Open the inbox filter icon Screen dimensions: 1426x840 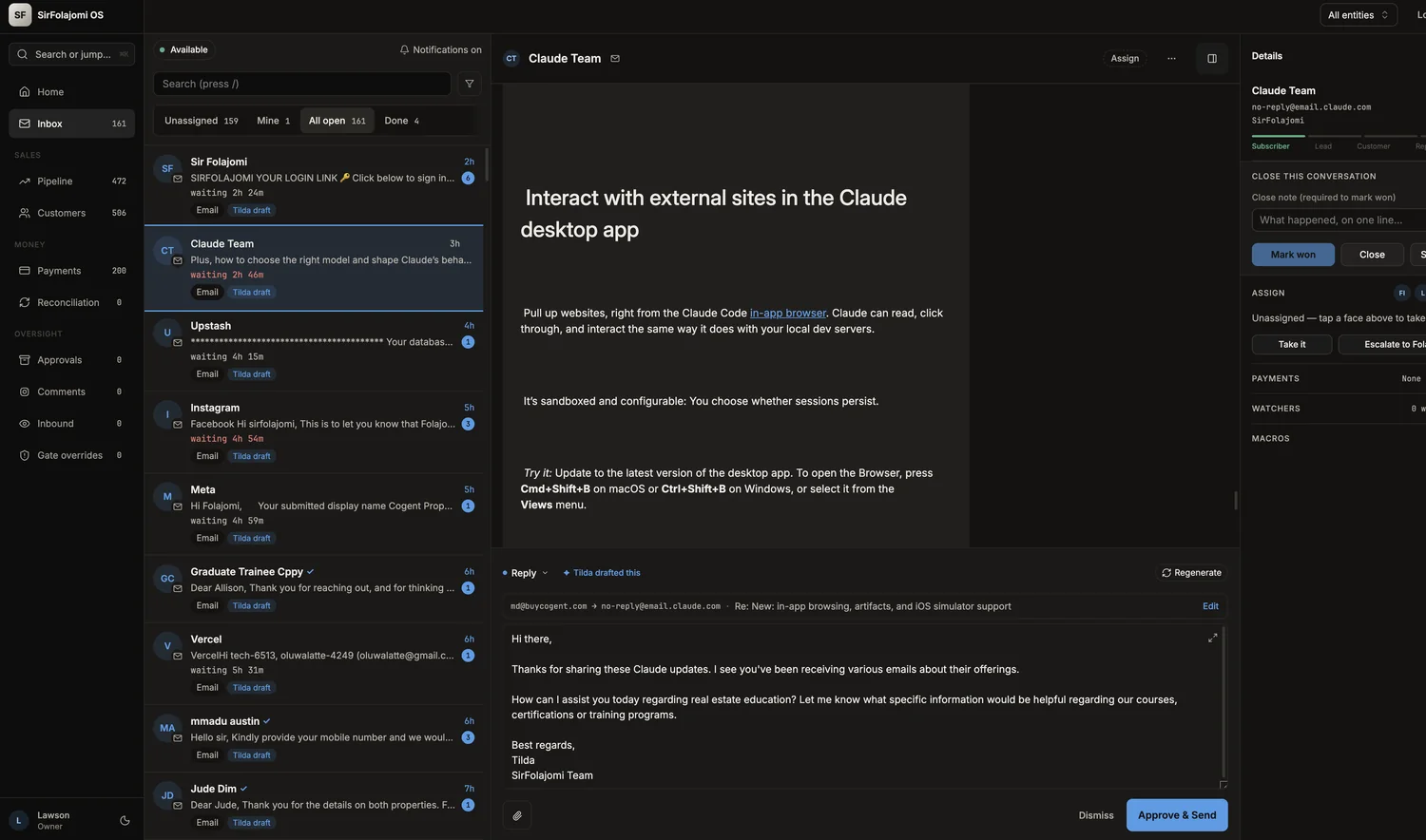469,84
